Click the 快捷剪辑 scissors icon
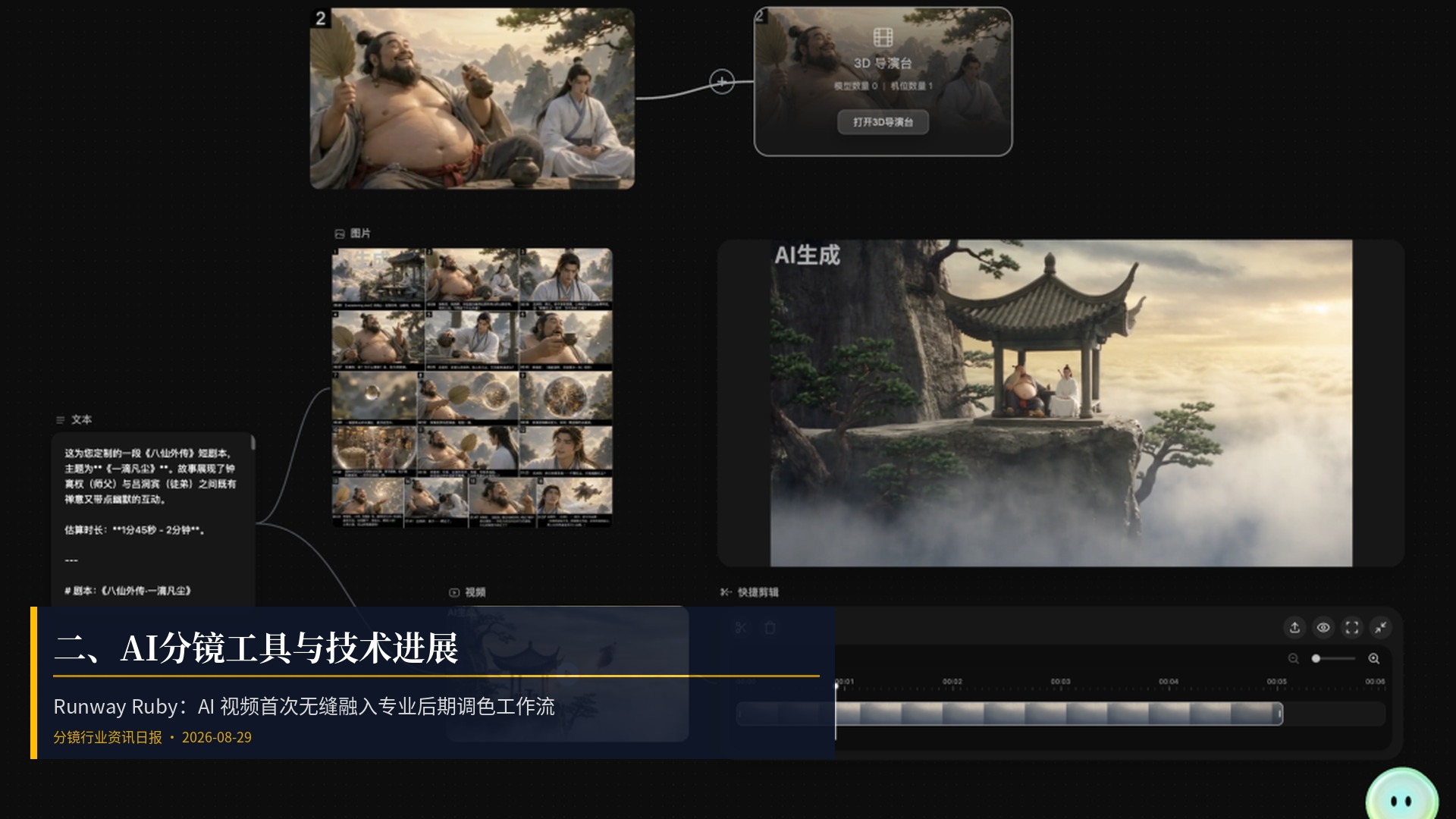 click(x=726, y=592)
